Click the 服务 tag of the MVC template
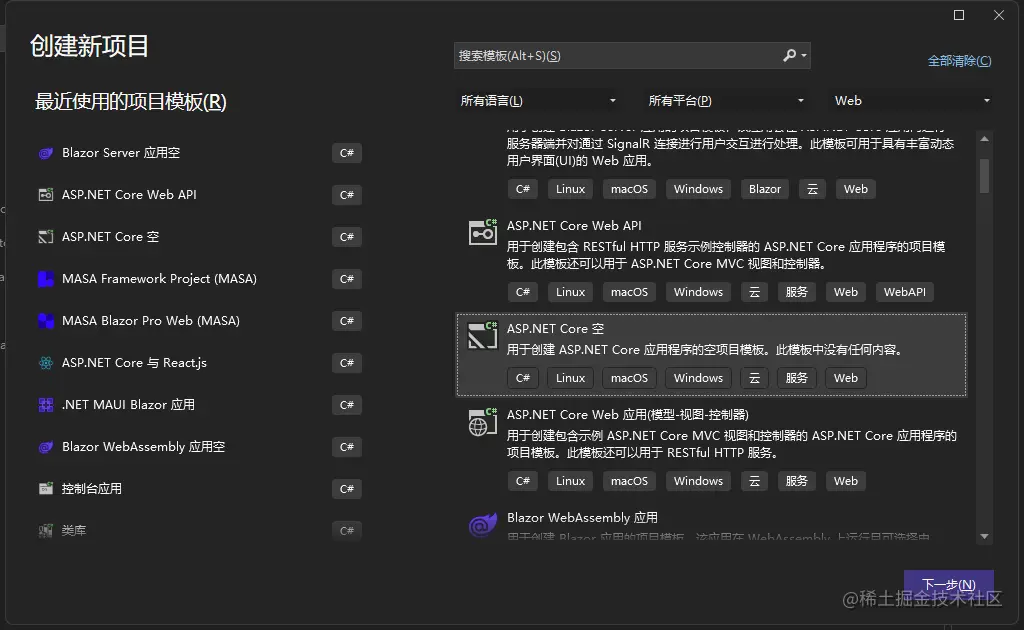Screen dimensions: 1024x630 pyautogui.click(x=797, y=481)
